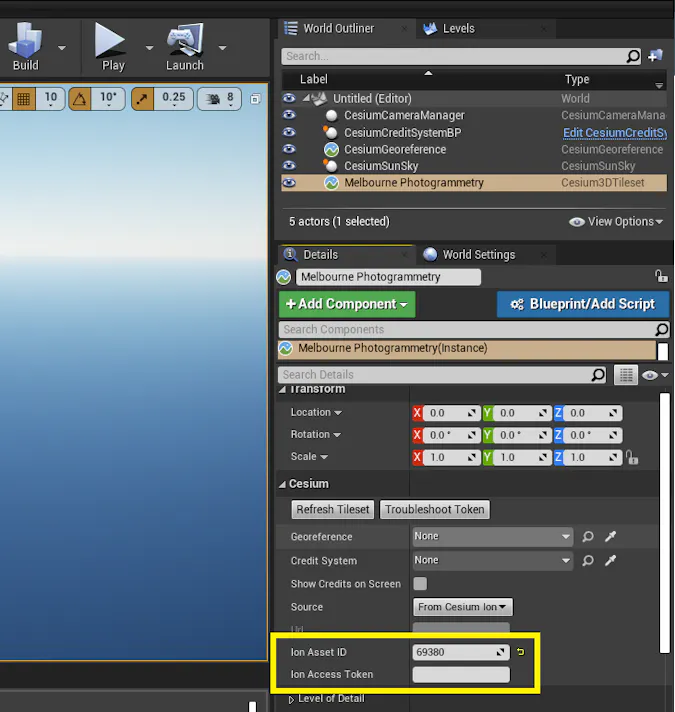675x712 pixels.
Task: Pick Credit System actor with eyedropper icon
Action: [611, 561]
